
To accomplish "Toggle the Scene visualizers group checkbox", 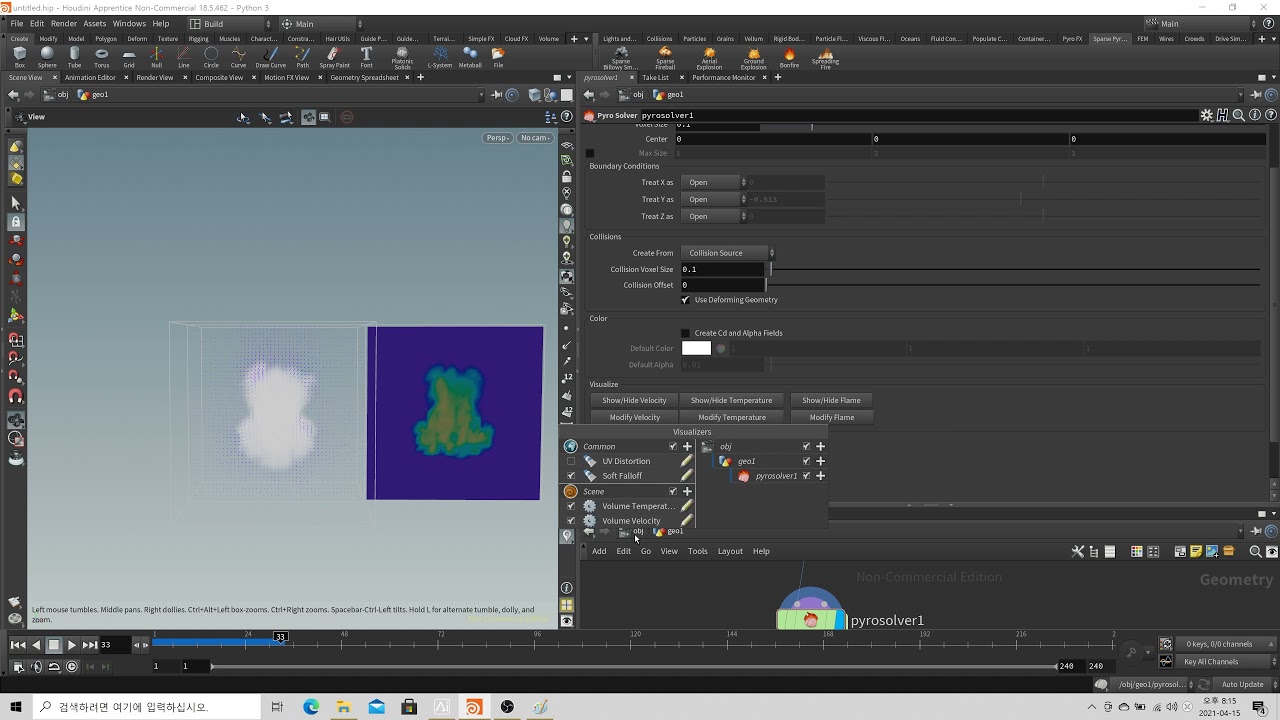I will click(673, 491).
